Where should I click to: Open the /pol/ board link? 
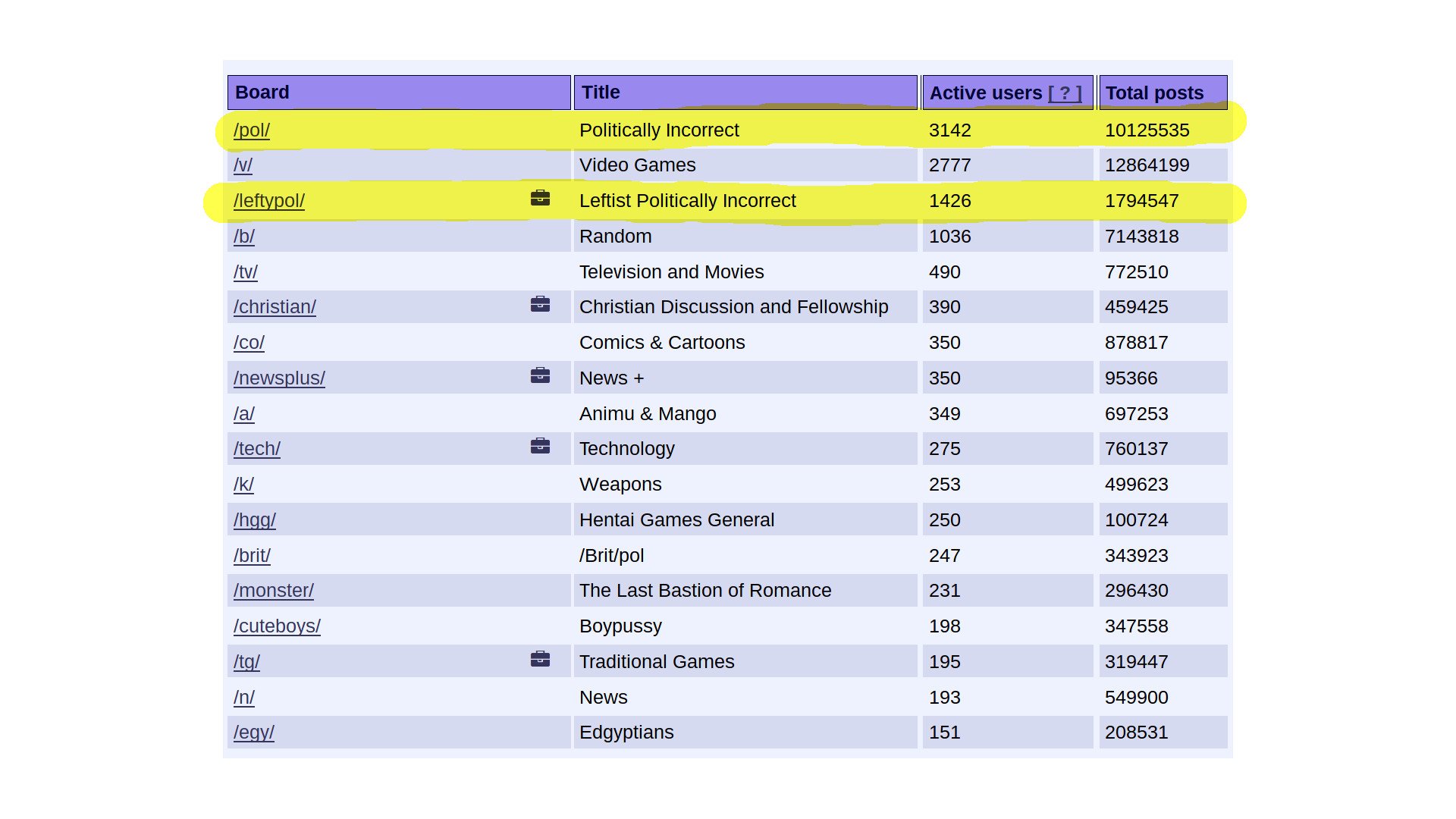251,130
